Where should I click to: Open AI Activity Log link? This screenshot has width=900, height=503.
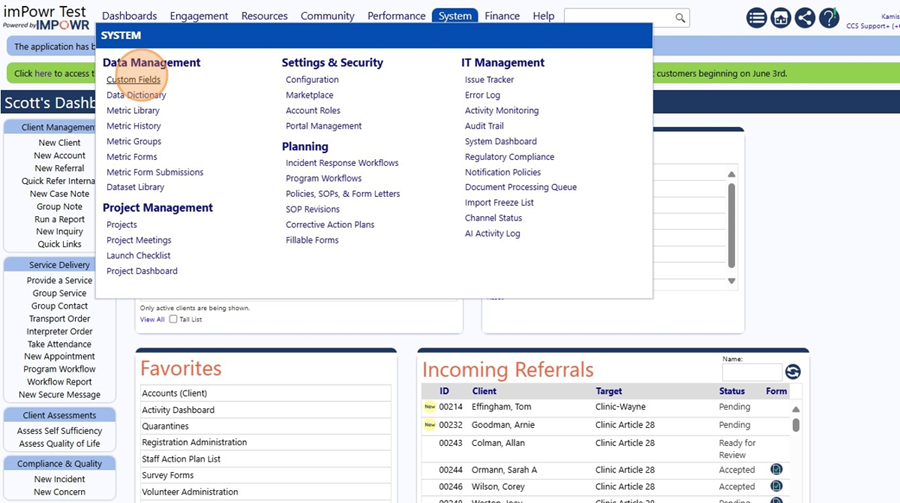492,234
